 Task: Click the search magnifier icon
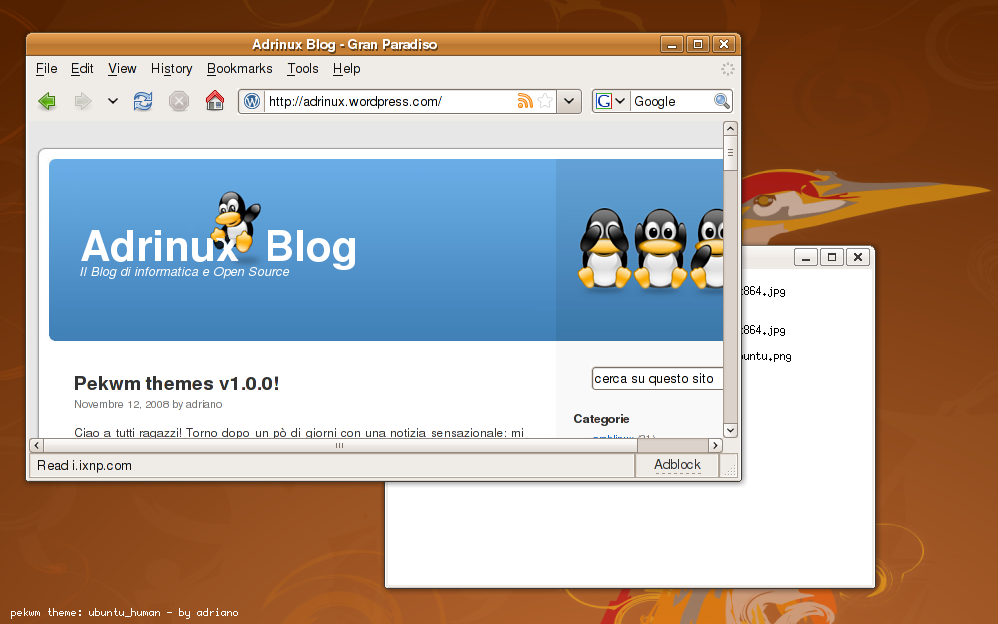click(x=721, y=101)
